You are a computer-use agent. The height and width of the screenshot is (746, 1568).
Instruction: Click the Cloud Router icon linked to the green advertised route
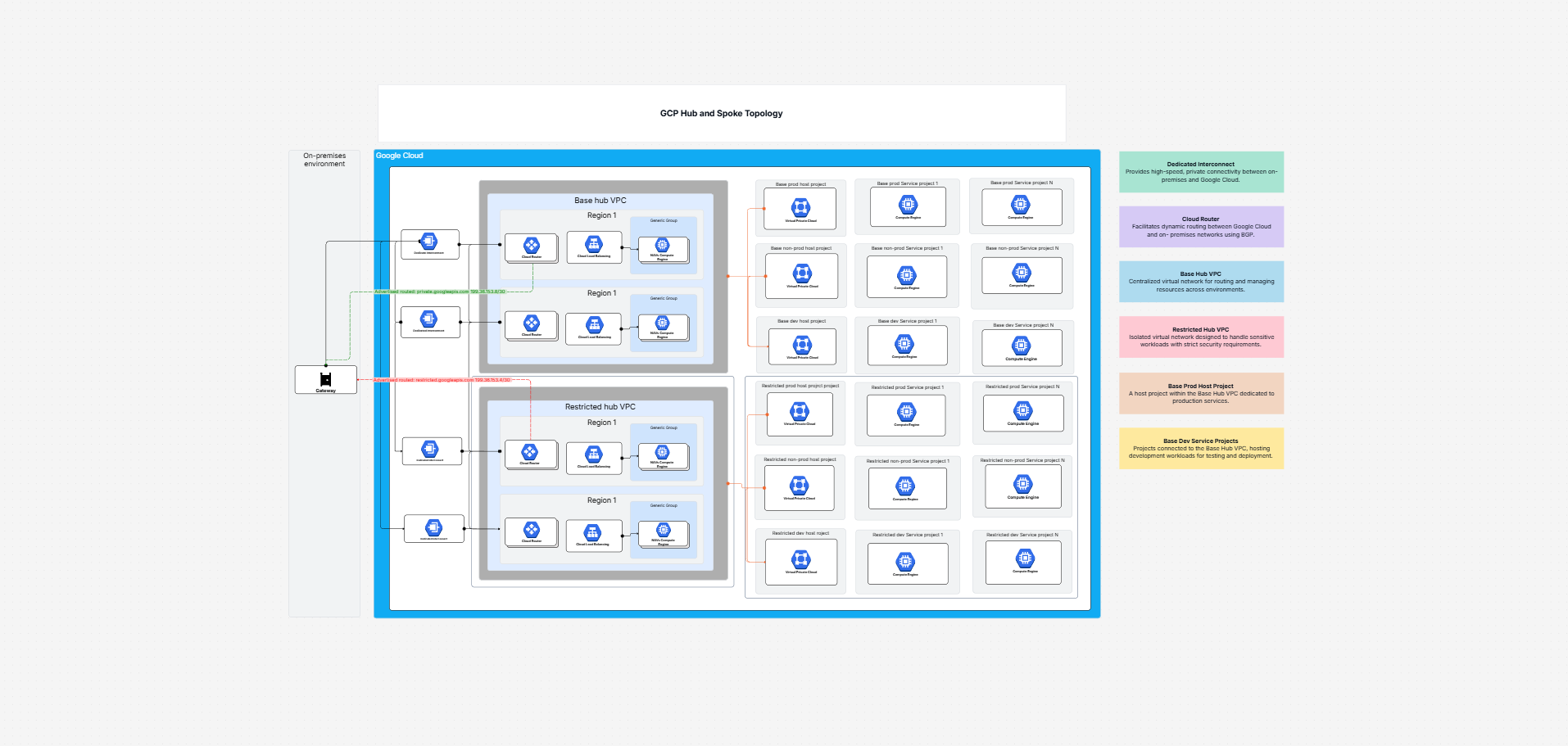(532, 245)
